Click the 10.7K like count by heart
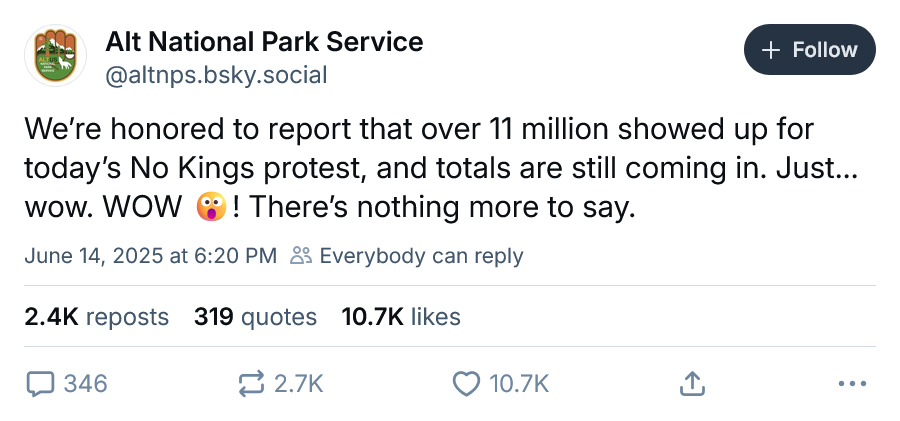The image size is (900, 421). (519, 384)
